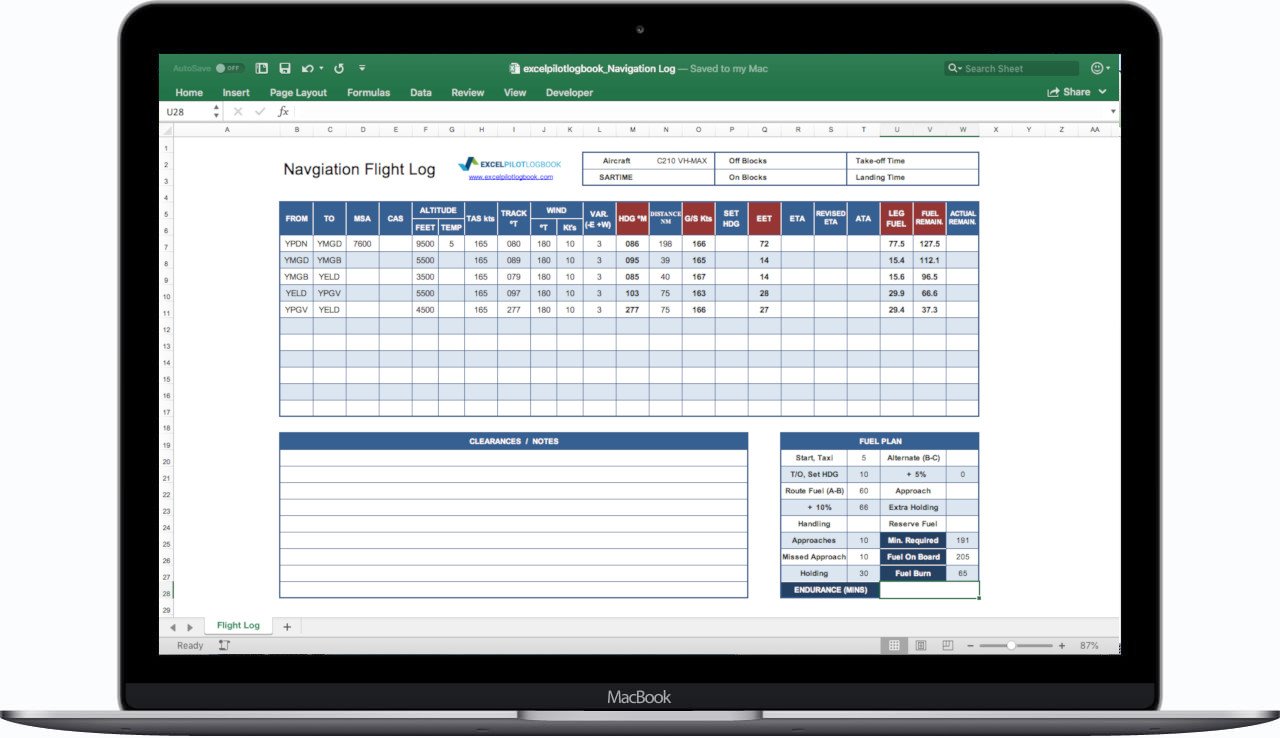The height and width of the screenshot is (738, 1280).
Task: Confirm the formula bar entry
Action: point(261,112)
